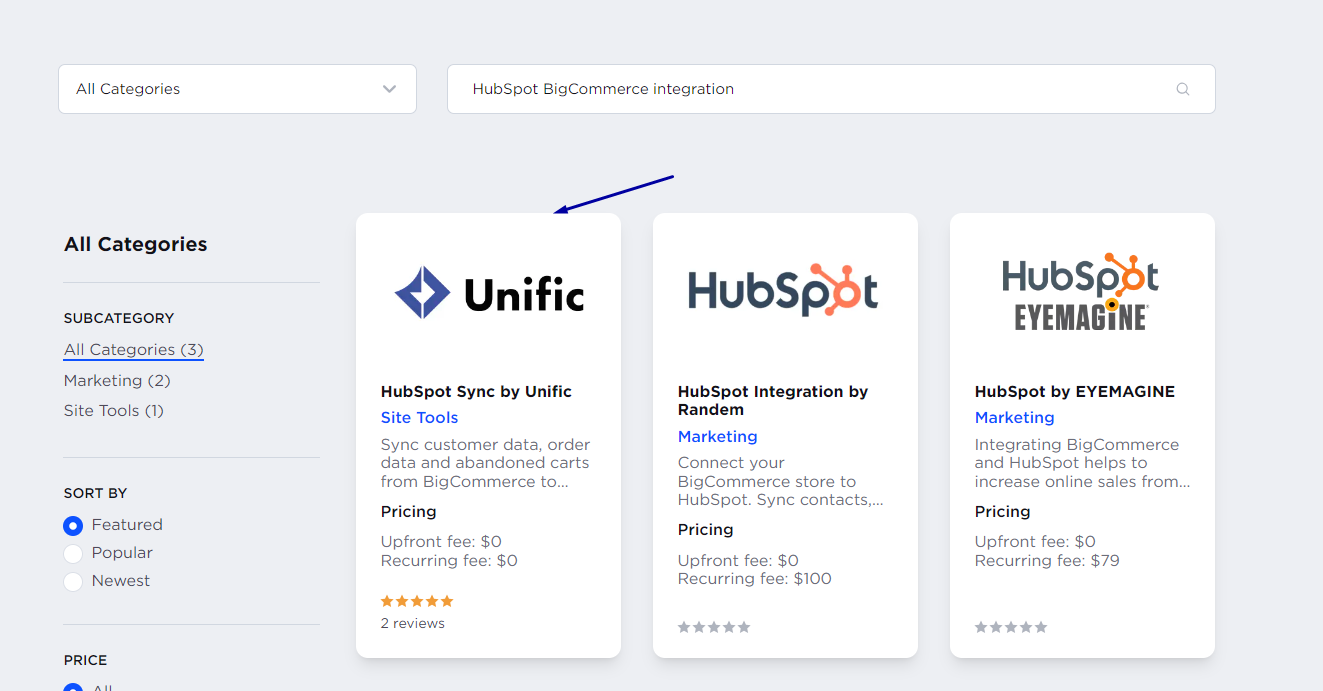Open HubSpot Sync by Unific title

point(476,392)
